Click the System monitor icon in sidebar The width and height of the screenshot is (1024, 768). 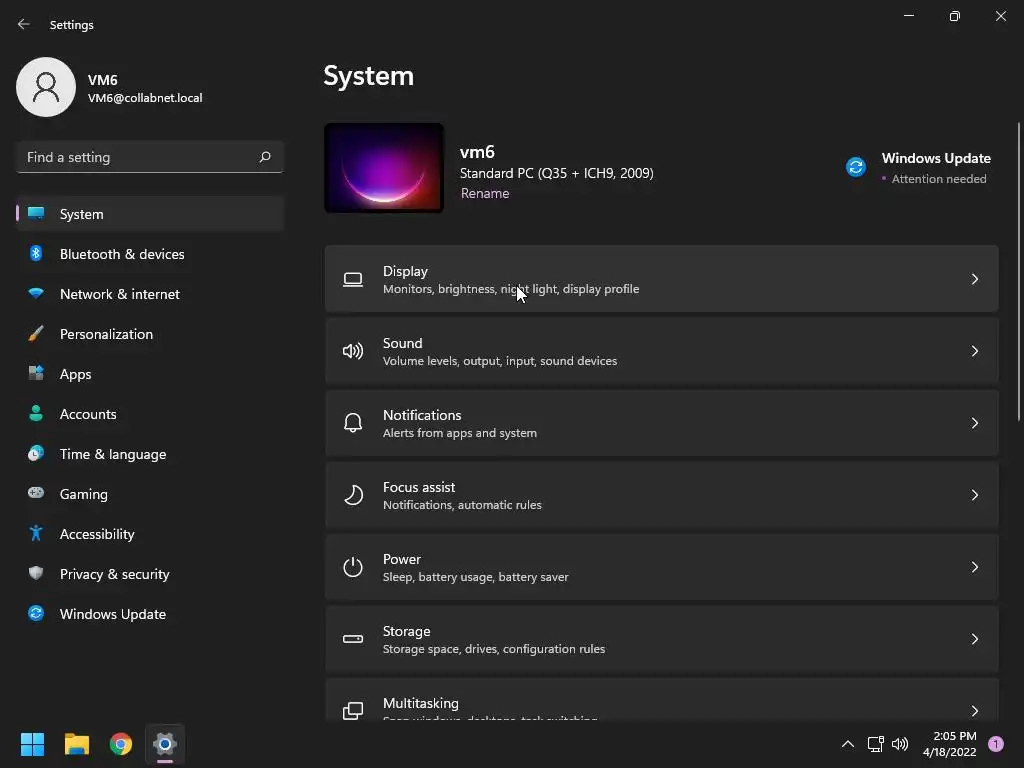click(x=36, y=214)
